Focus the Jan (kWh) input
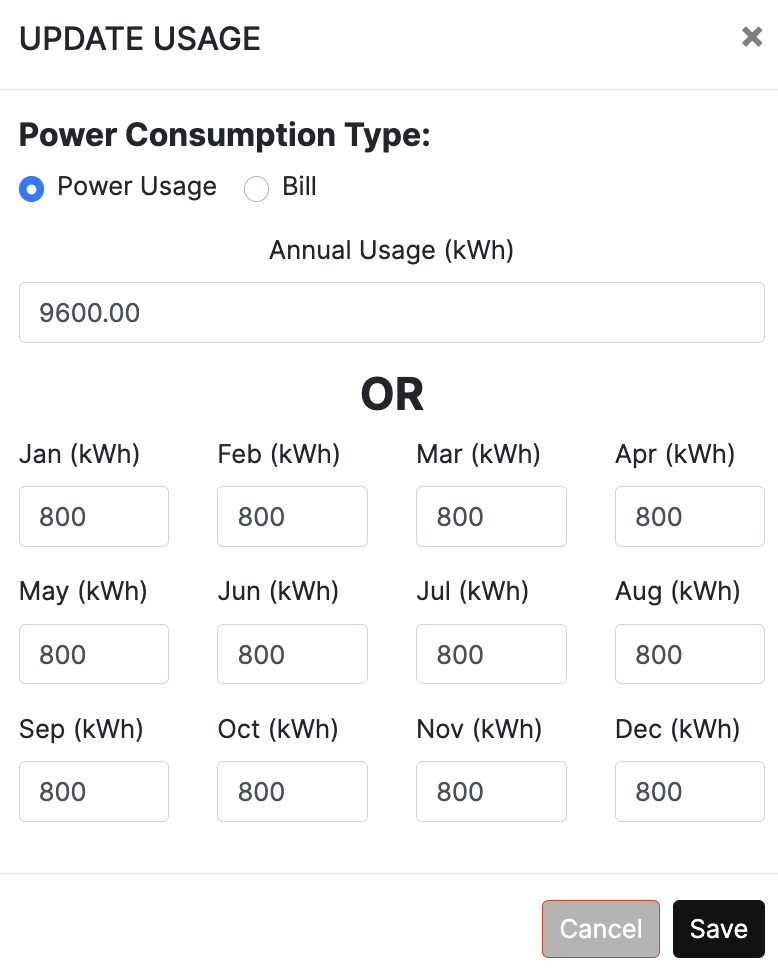This screenshot has width=778, height=978. pyautogui.click(x=94, y=516)
